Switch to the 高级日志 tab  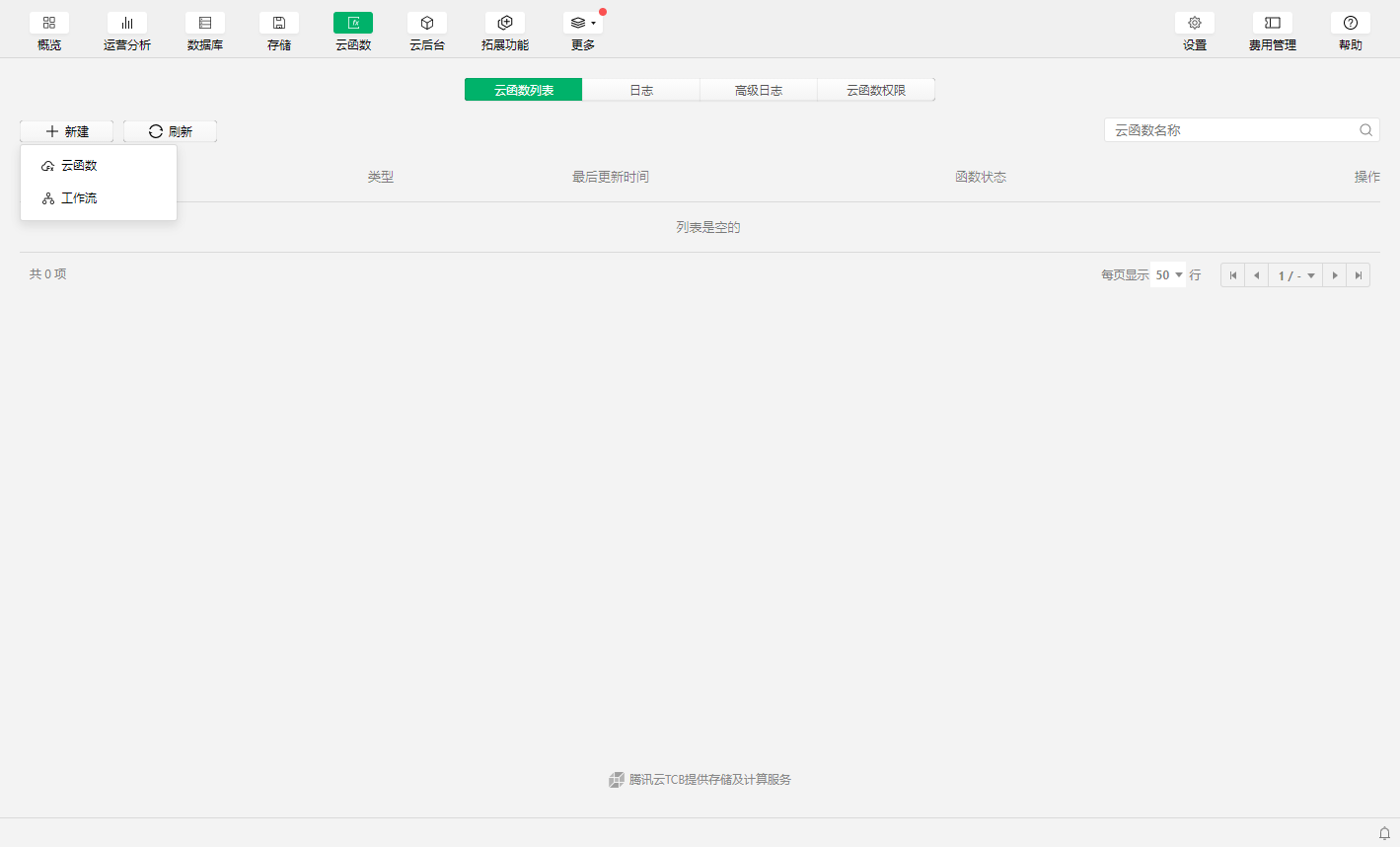(759, 90)
